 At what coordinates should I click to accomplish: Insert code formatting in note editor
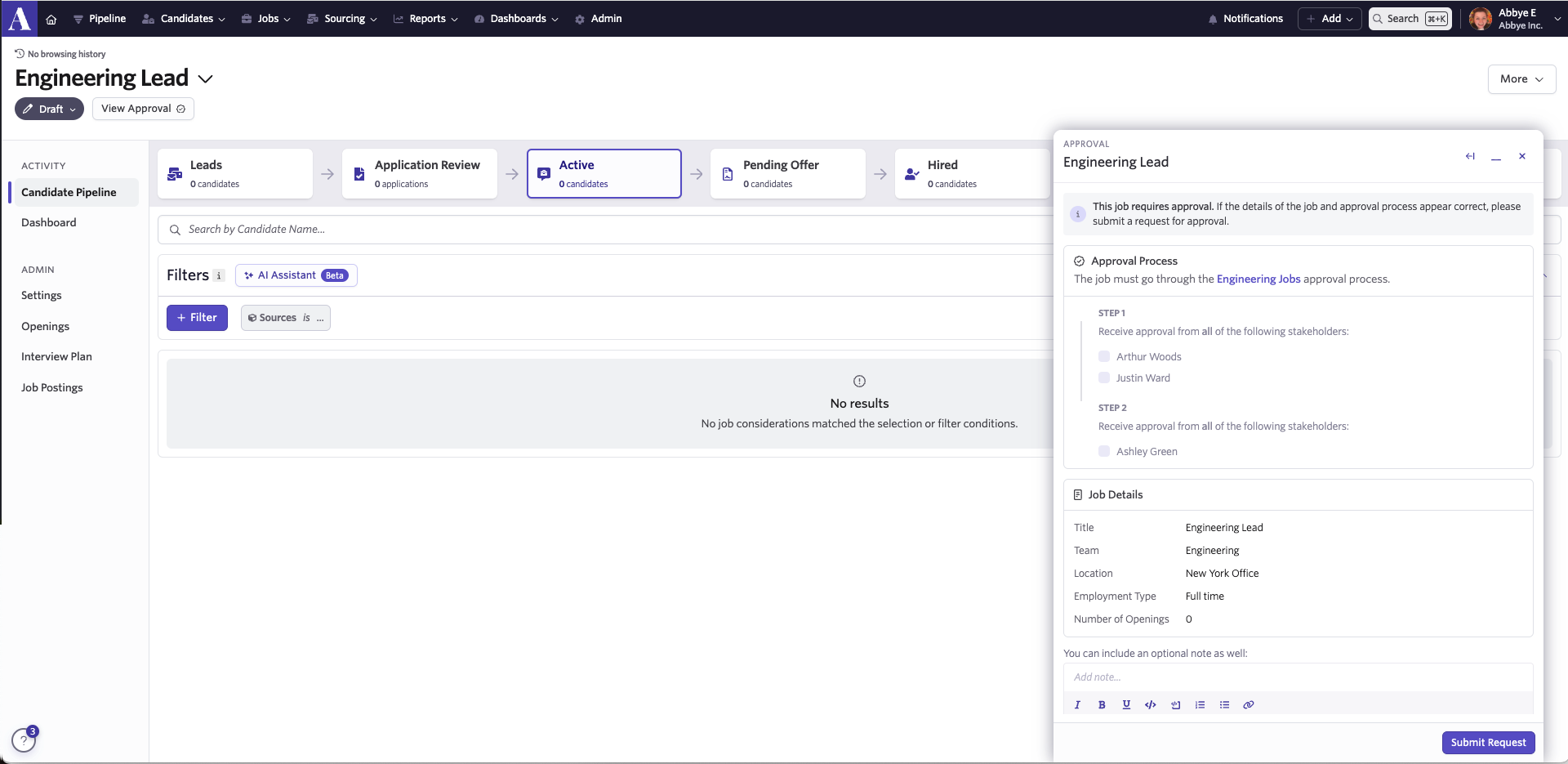[x=1151, y=704]
